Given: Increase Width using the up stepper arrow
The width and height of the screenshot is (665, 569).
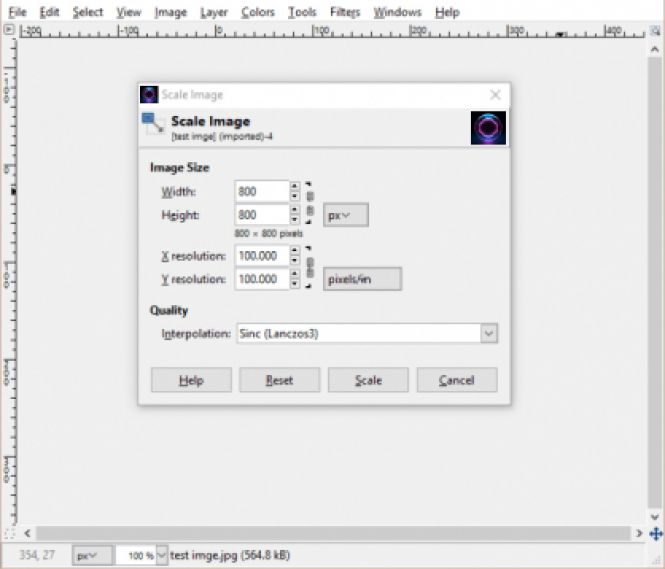Looking at the screenshot, I should (x=295, y=186).
